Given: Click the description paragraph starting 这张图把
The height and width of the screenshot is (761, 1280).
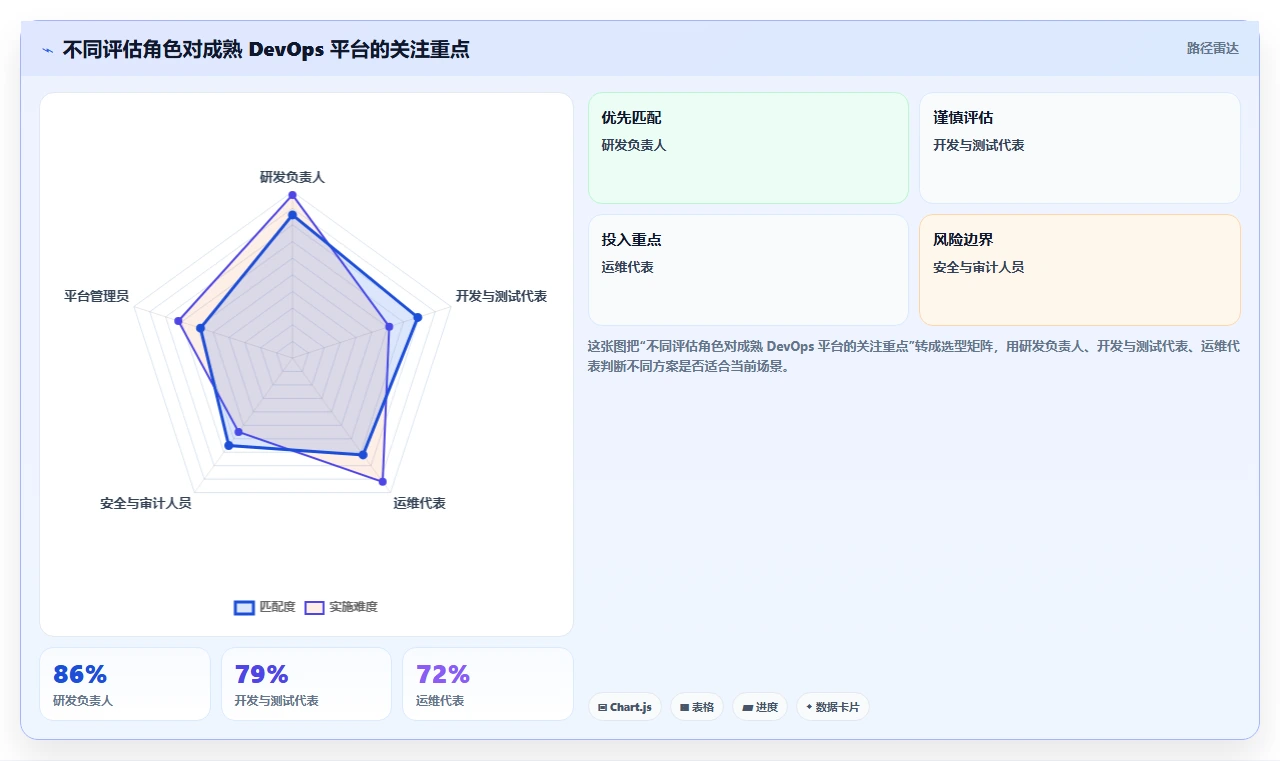Looking at the screenshot, I should [914, 356].
